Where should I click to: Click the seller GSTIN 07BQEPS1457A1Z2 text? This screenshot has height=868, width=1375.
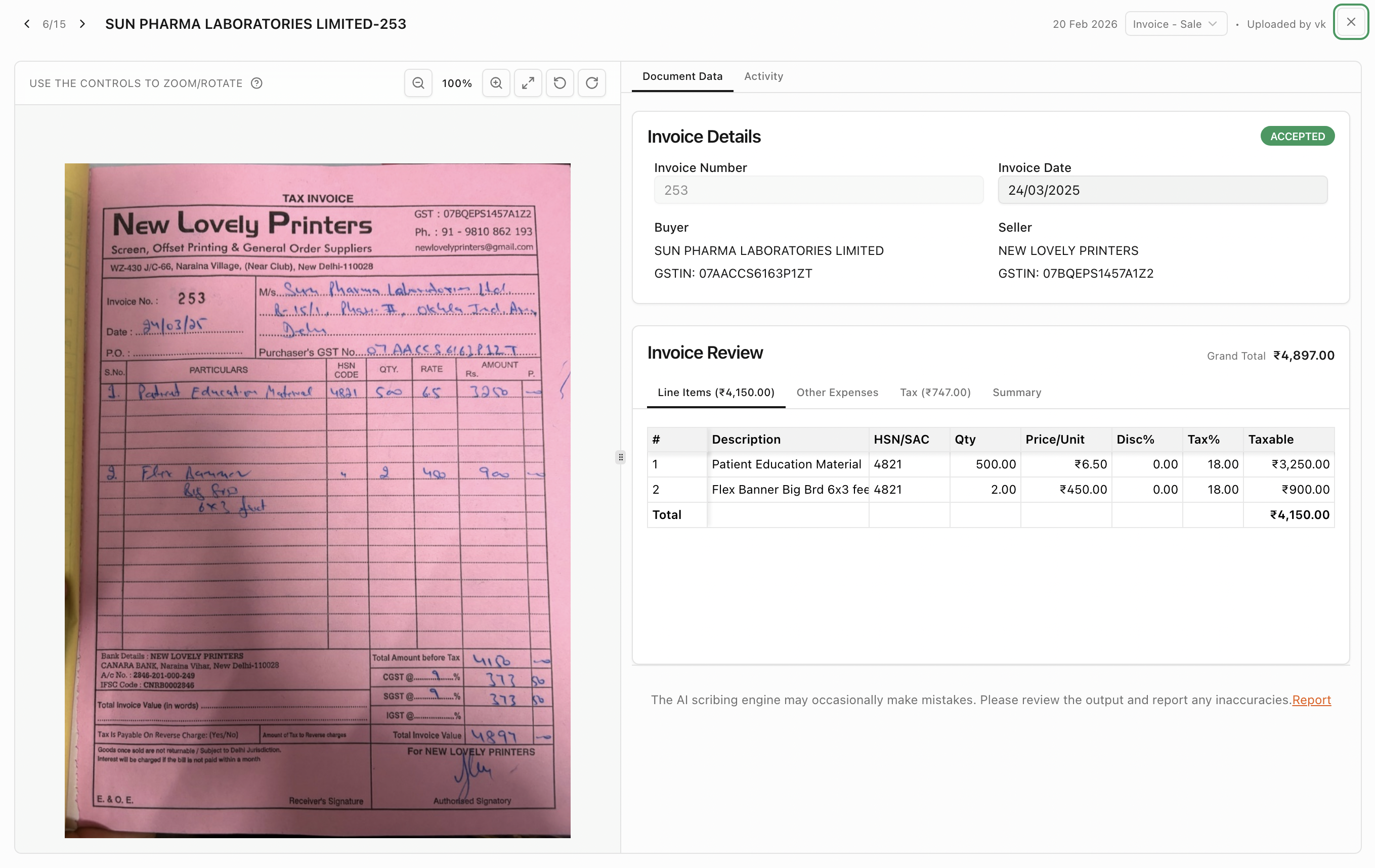coord(1075,274)
